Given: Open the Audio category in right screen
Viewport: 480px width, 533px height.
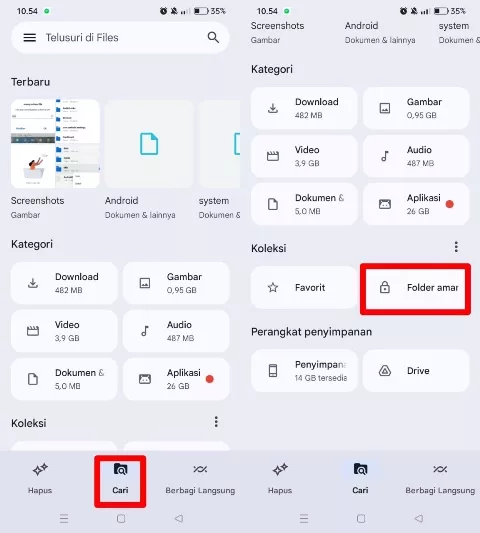Looking at the screenshot, I should point(416,156).
